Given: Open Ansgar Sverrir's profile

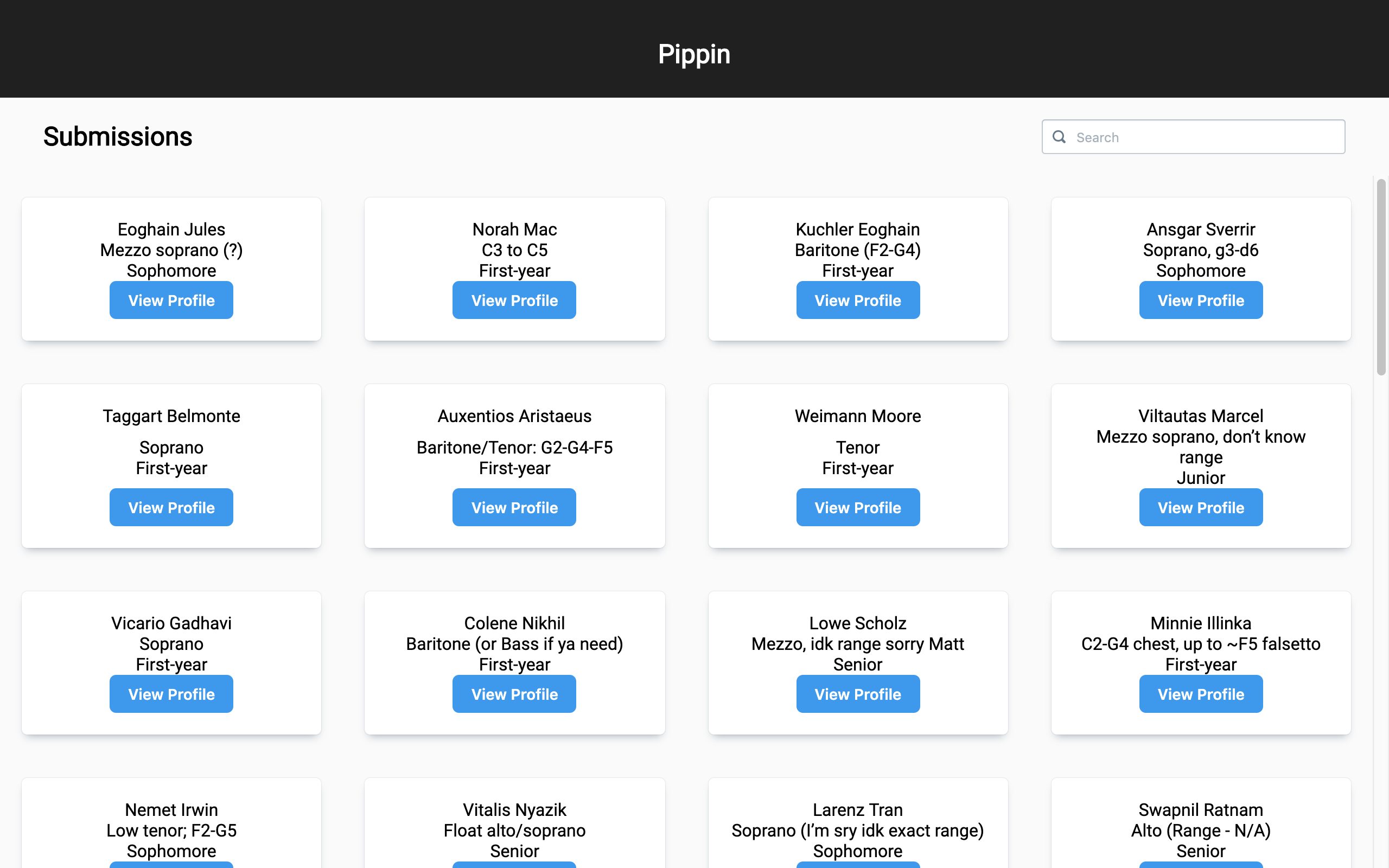Looking at the screenshot, I should tap(1200, 300).
